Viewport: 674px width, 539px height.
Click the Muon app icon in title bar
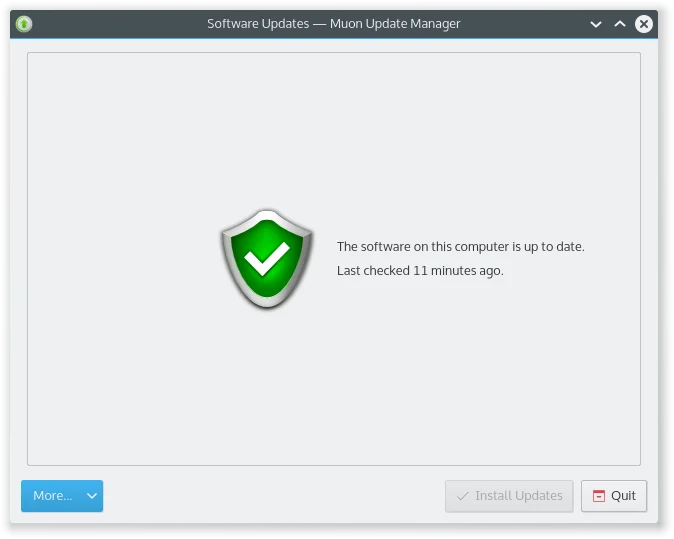click(24, 24)
